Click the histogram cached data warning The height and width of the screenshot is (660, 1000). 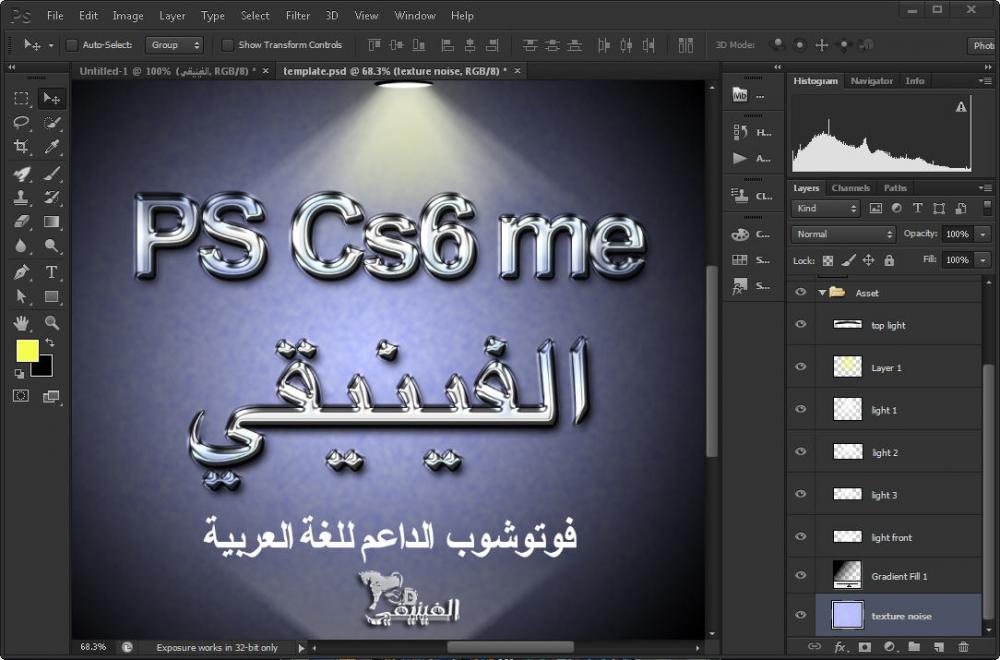tap(961, 107)
